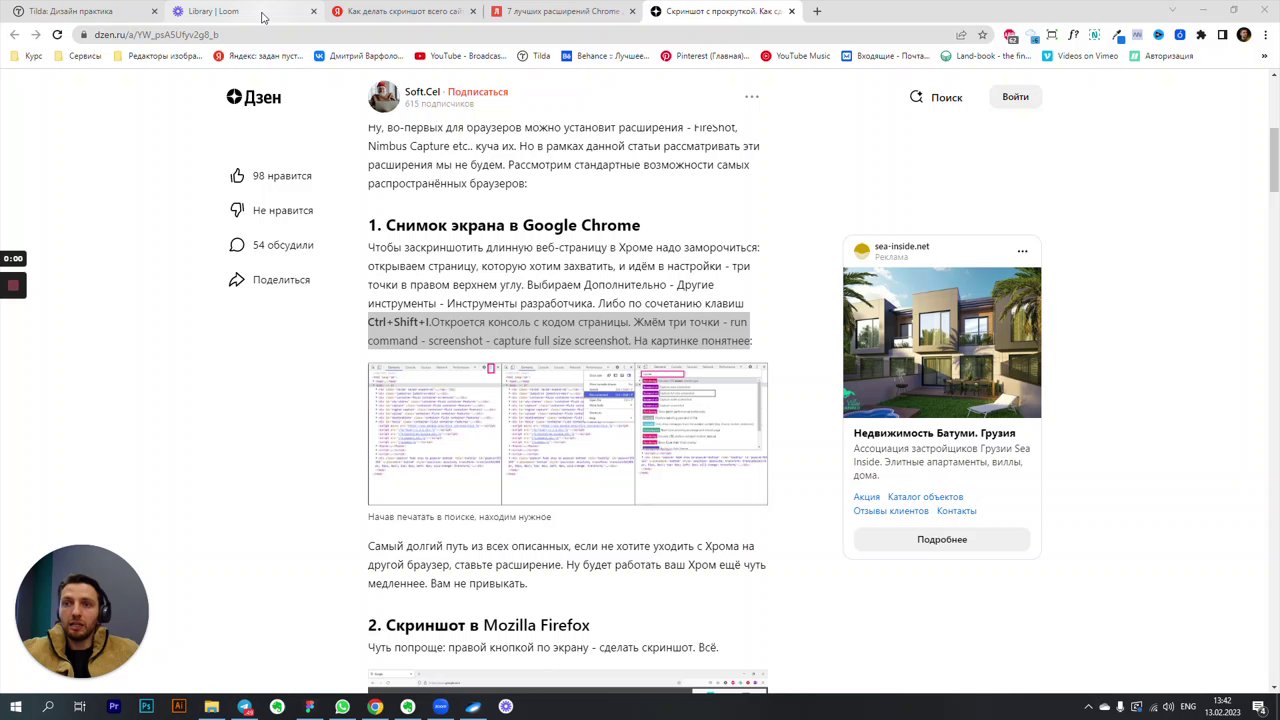Open Windows taskbar search
1280x720 pixels.
(x=48, y=707)
